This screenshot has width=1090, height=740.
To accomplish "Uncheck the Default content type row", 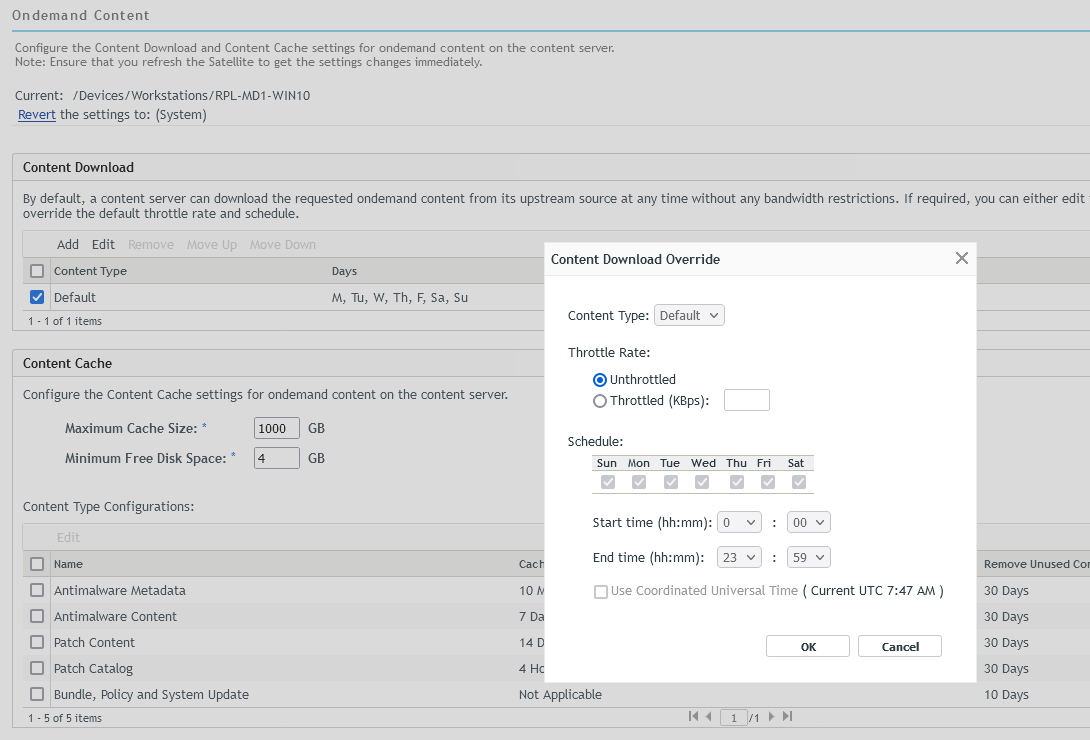I will [37, 297].
